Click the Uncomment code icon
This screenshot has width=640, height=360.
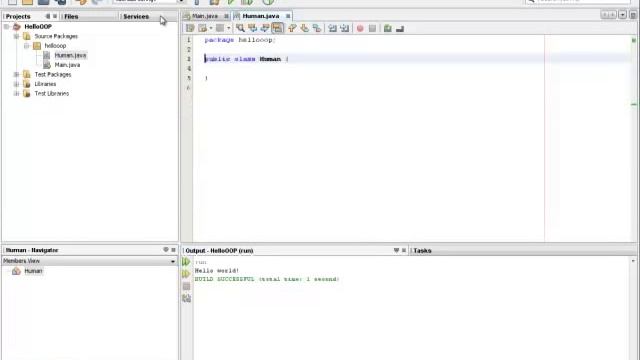click(x=400, y=28)
